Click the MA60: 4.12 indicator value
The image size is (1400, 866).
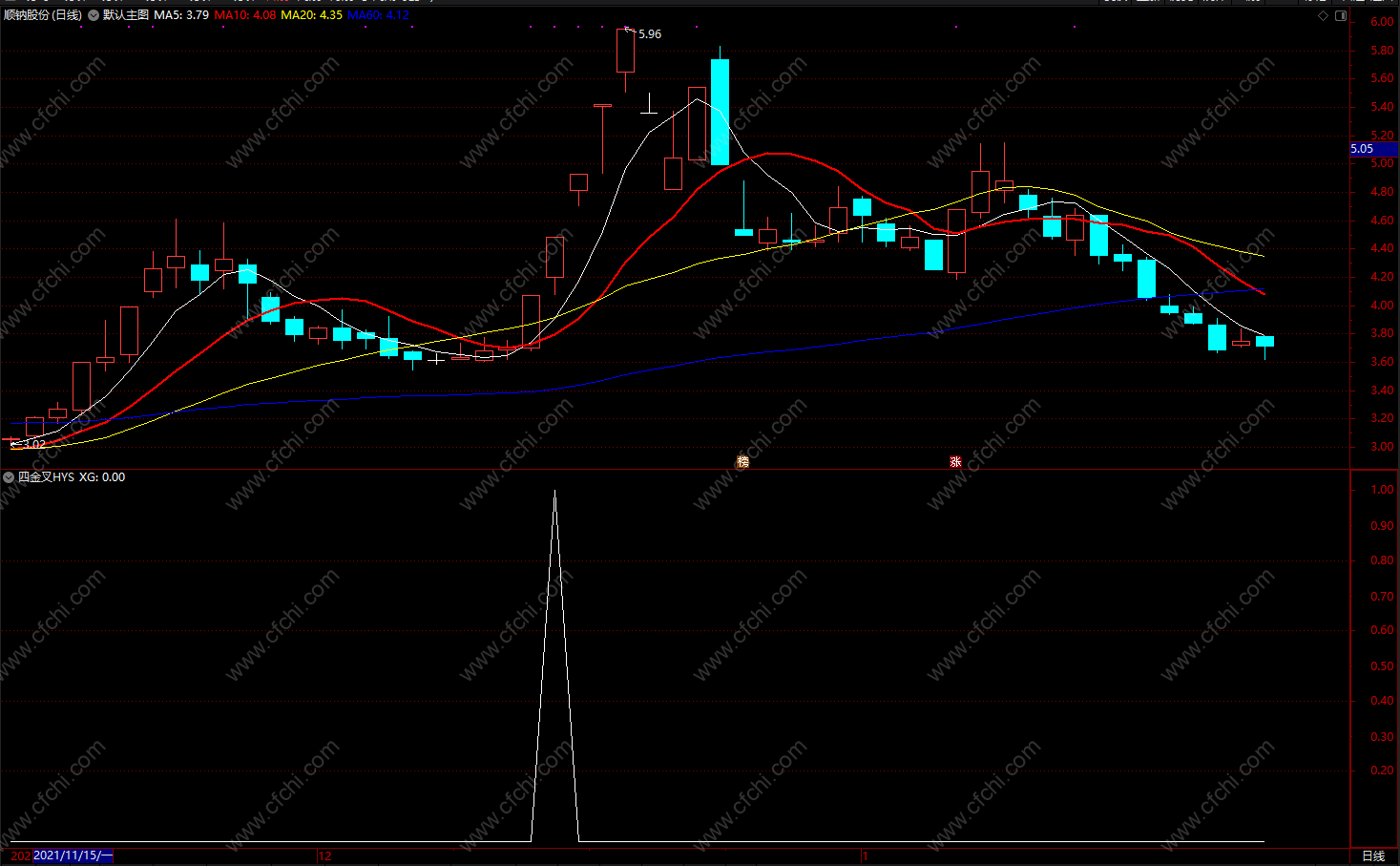click(x=378, y=15)
